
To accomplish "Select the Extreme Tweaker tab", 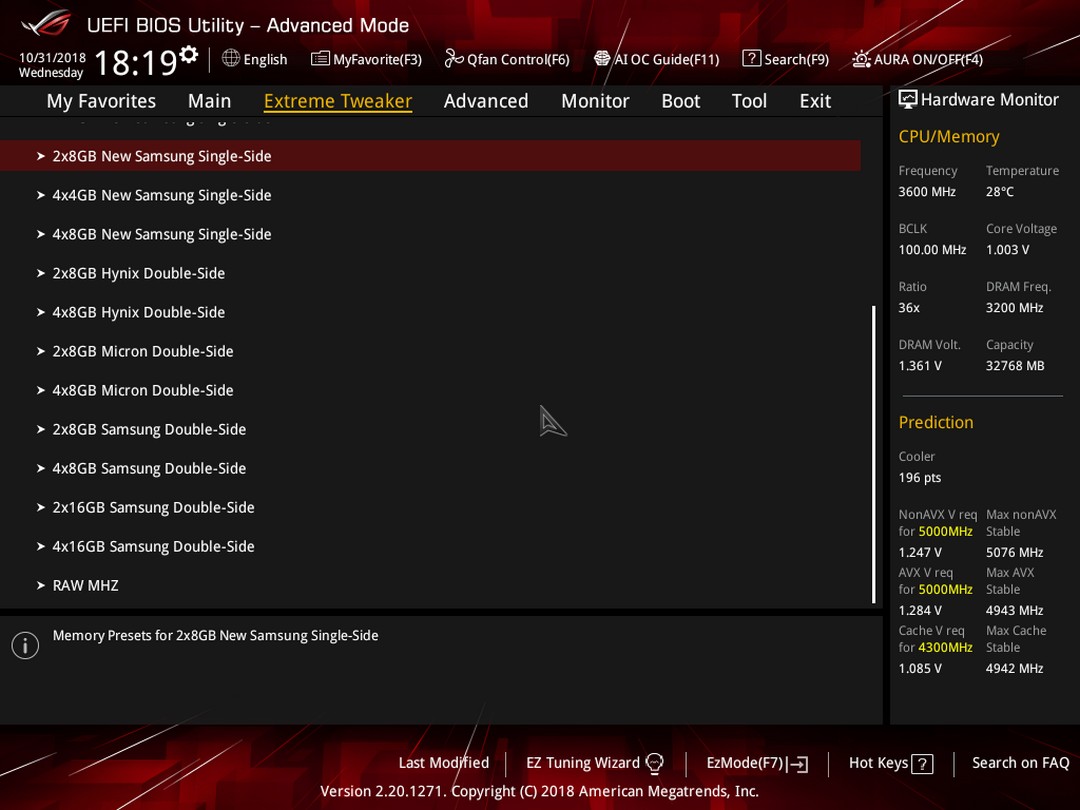I will click(338, 101).
